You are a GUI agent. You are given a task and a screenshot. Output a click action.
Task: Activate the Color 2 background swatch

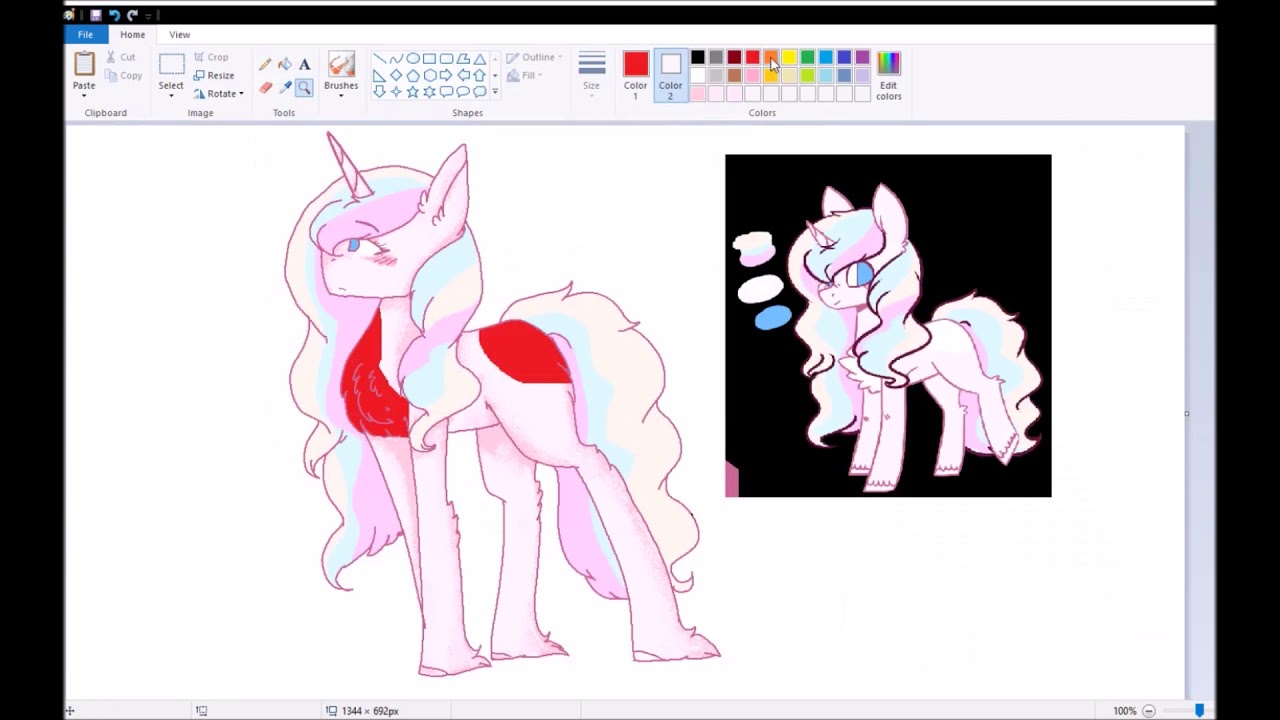671,75
